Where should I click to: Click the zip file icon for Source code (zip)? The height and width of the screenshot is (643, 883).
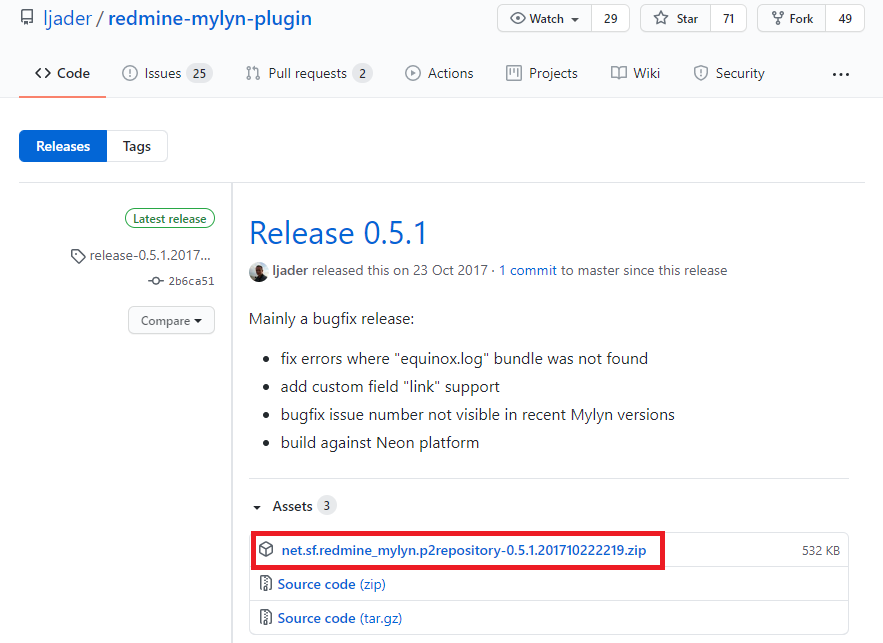[x=265, y=583]
